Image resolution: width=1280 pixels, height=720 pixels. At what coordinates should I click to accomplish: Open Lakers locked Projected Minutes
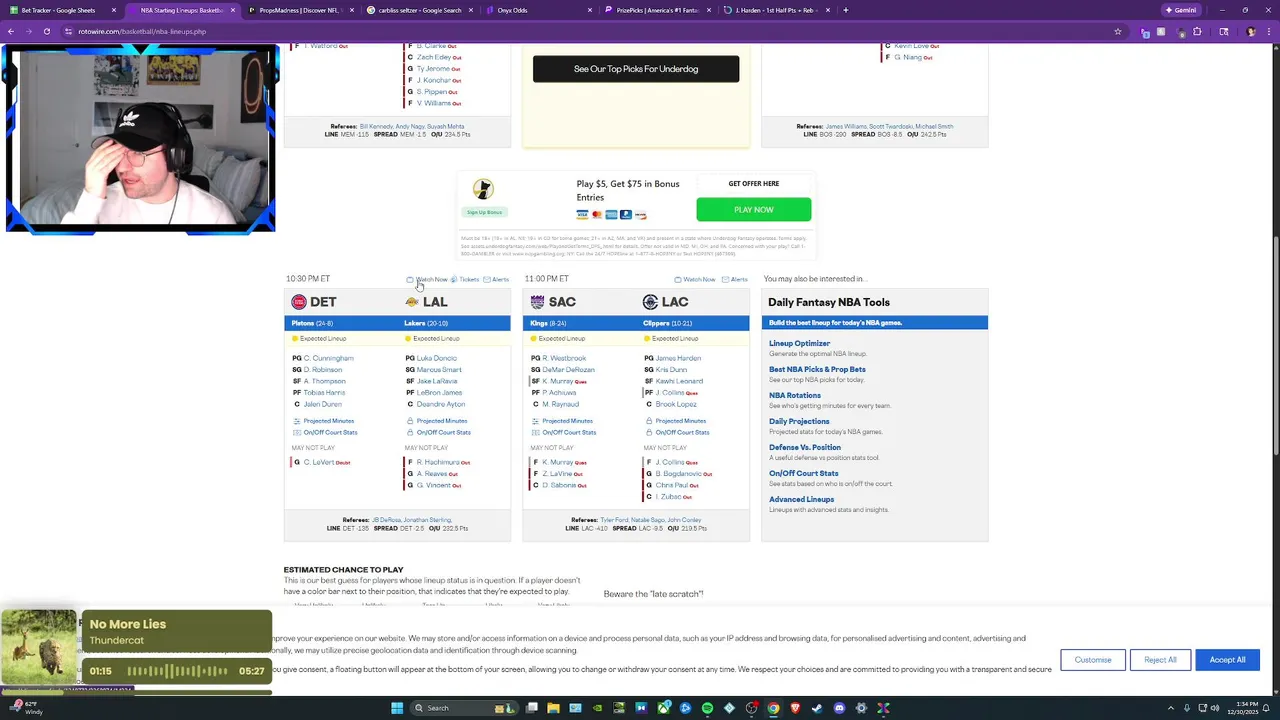[437, 421]
